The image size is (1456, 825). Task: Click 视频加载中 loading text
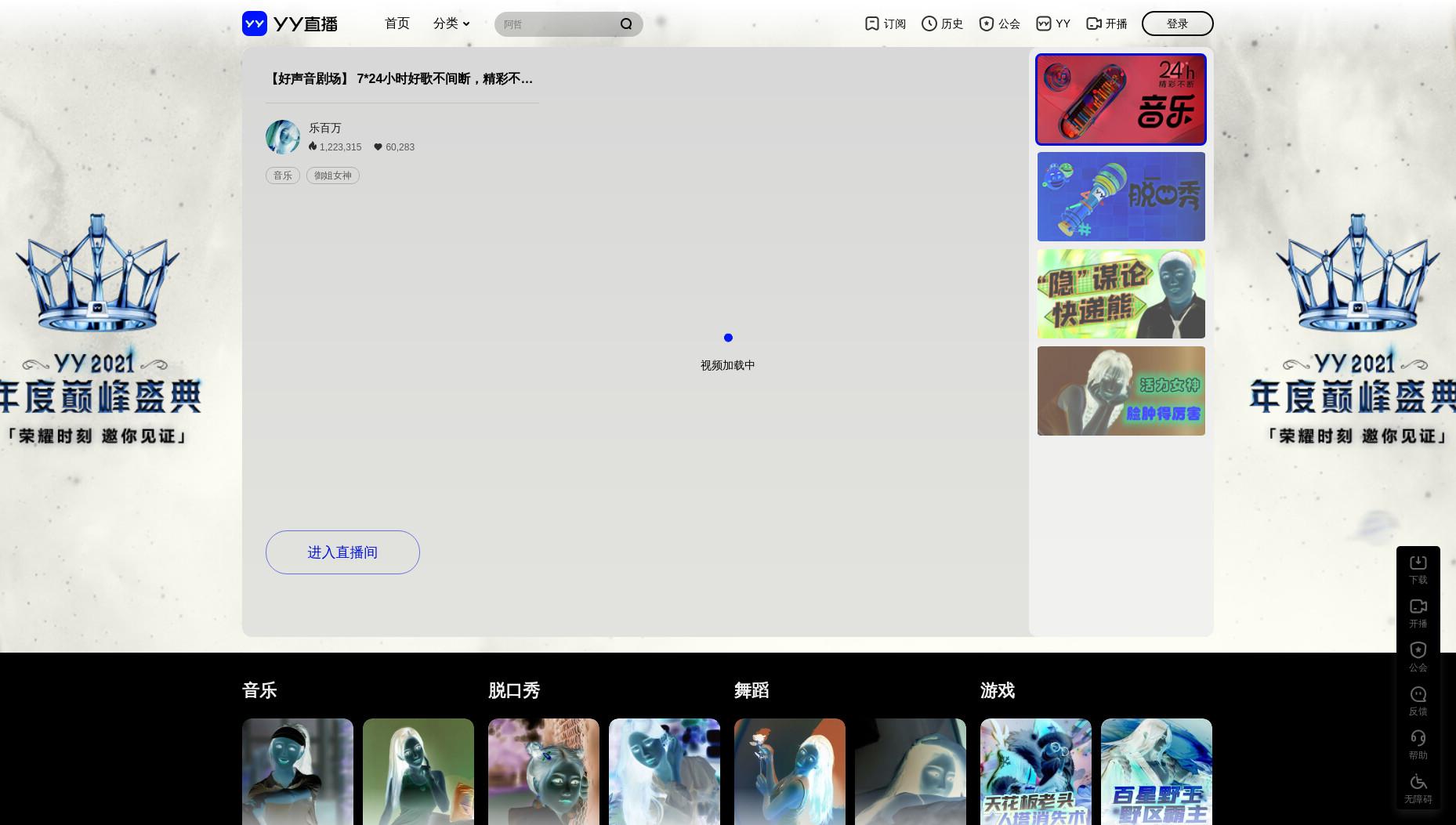728,365
